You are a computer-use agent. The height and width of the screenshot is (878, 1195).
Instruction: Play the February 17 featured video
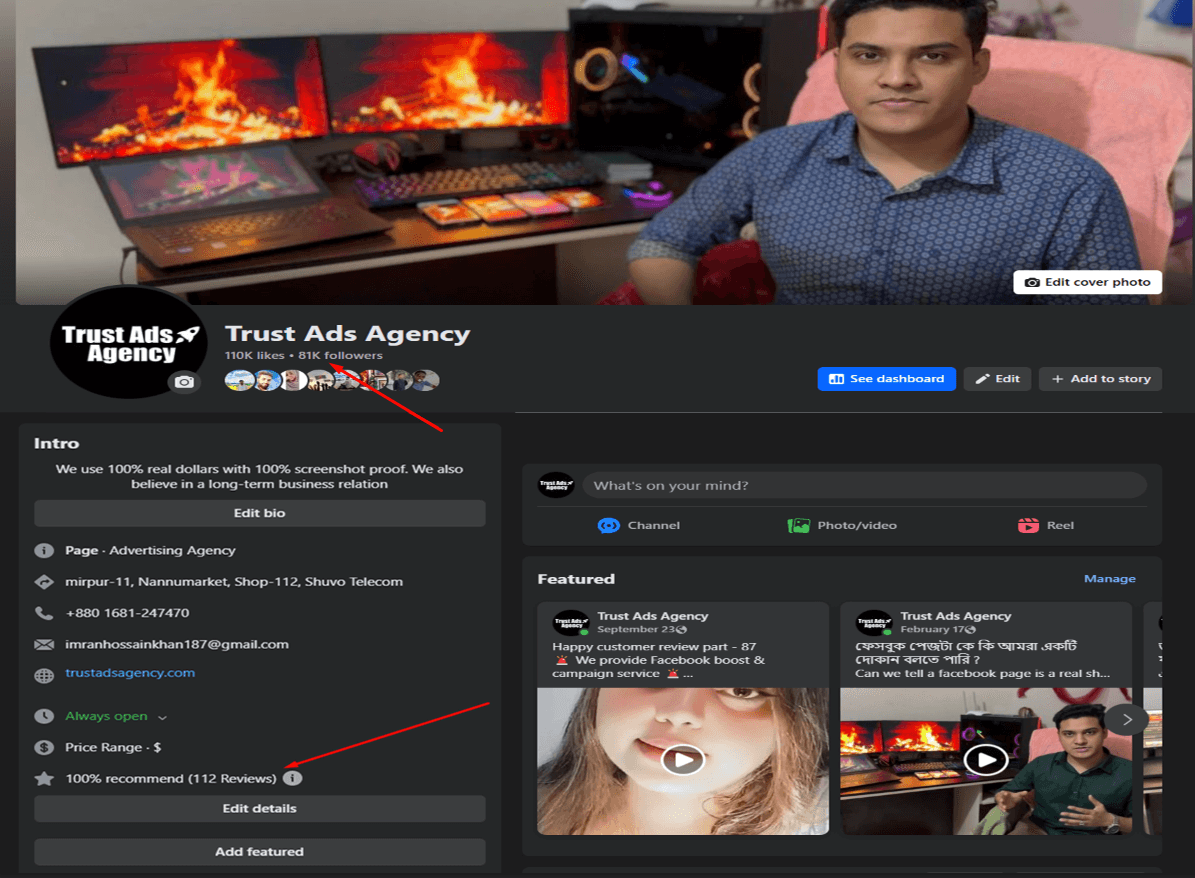click(x=986, y=760)
